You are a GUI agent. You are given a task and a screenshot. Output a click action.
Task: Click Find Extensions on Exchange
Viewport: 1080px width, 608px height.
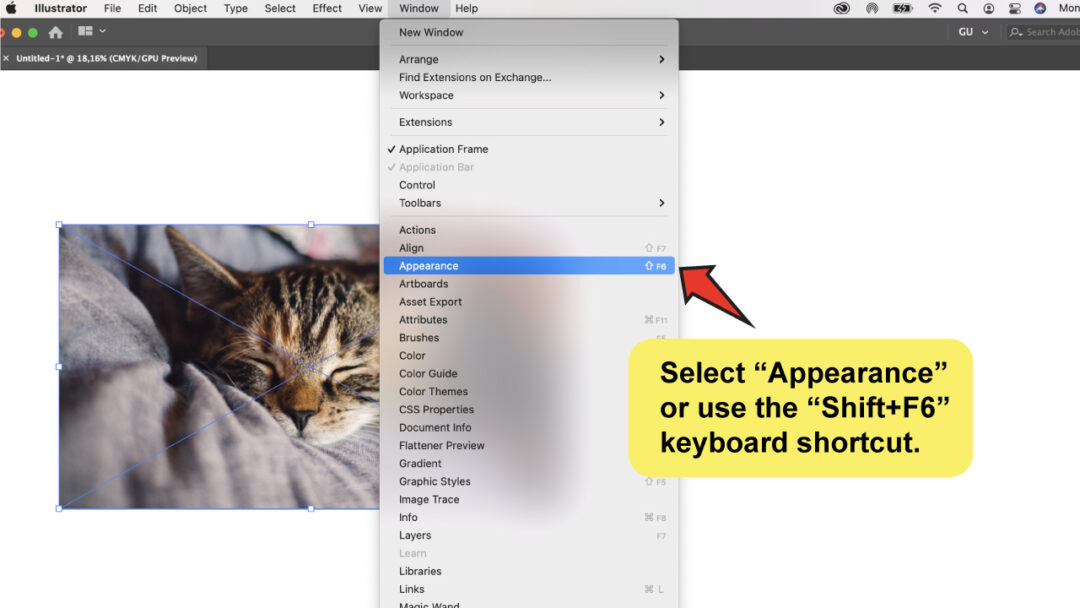[x=473, y=77]
